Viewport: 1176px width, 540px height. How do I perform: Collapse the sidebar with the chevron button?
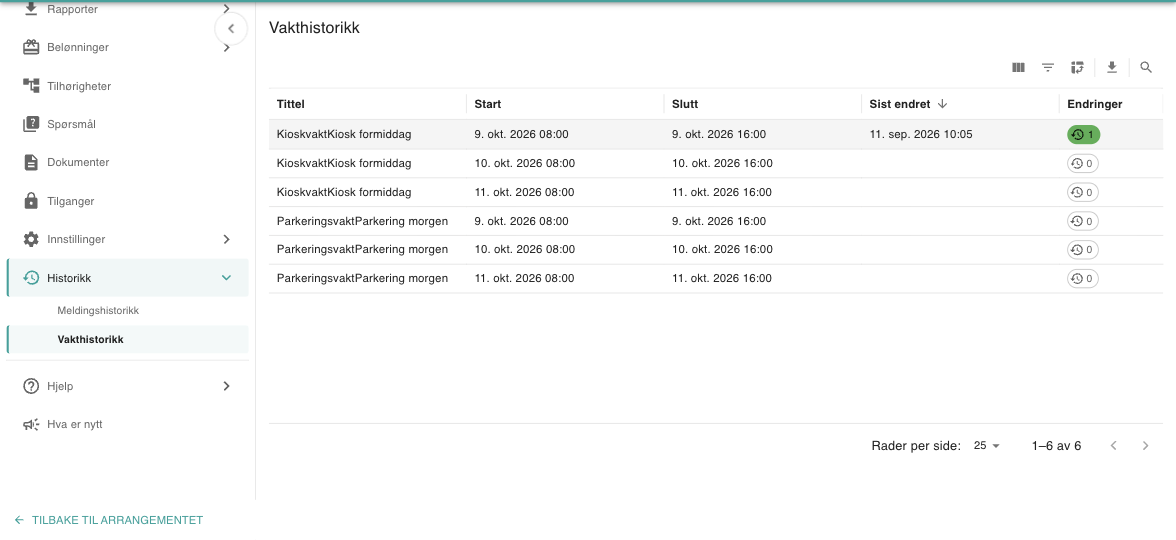[x=231, y=29]
